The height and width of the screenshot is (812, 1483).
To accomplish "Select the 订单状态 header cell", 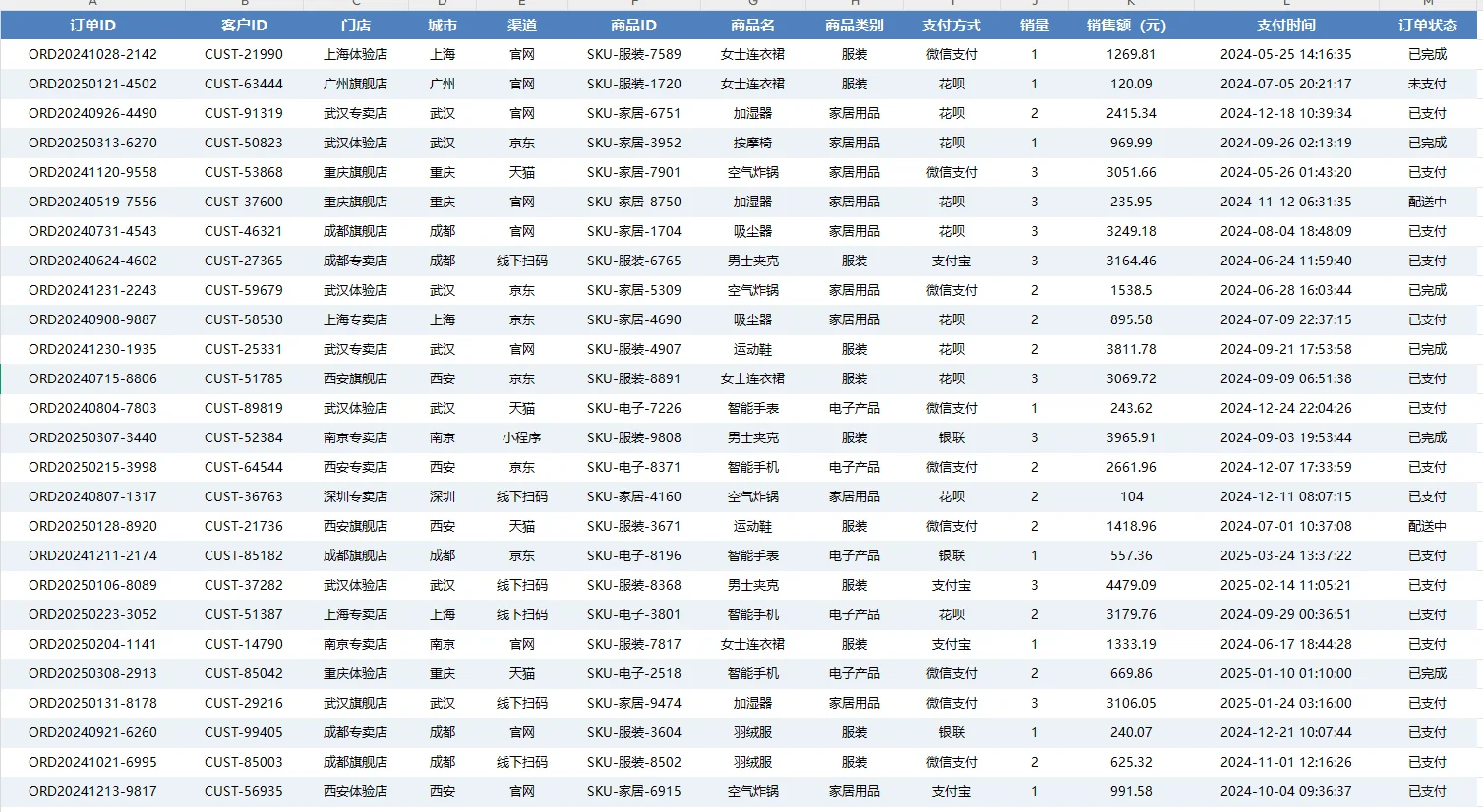I will 1428,26.
